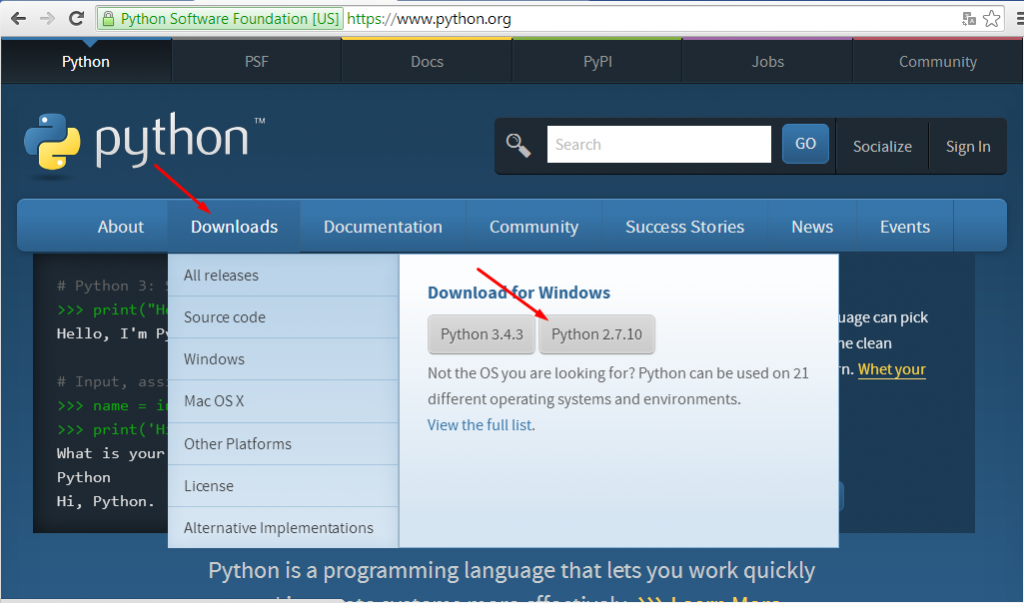This screenshot has height=603, width=1024.
Task: Choose Alternative Implementations from Downloads menu
Action: [x=283, y=527]
